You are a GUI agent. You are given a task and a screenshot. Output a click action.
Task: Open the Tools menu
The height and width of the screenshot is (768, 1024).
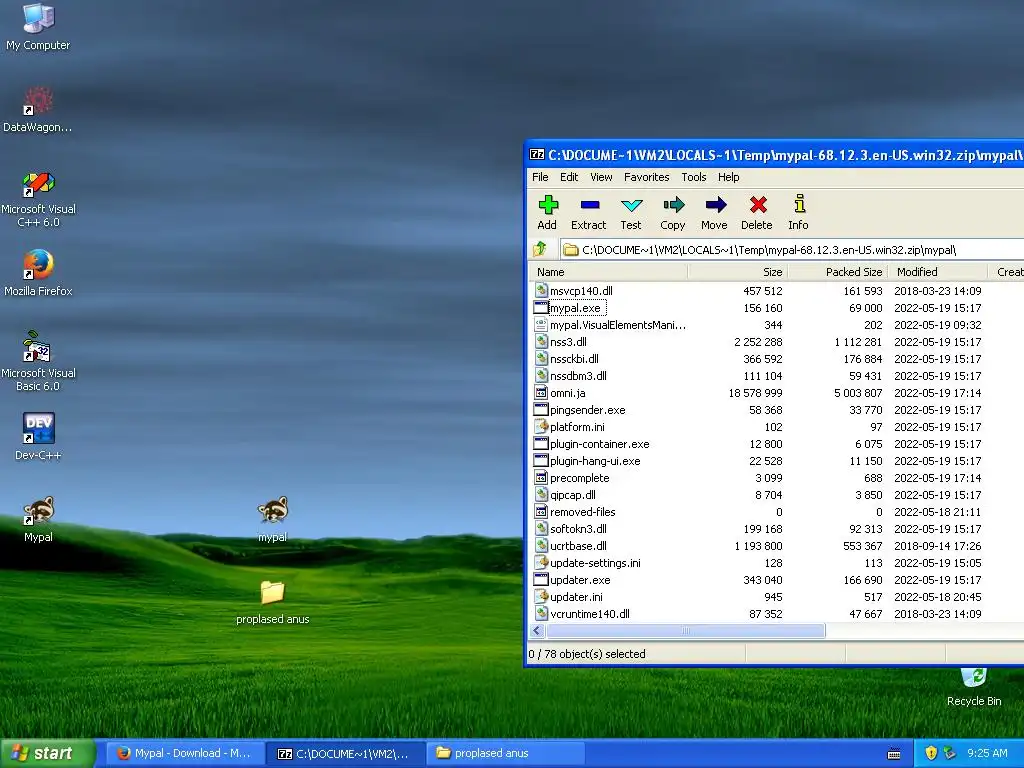694,177
